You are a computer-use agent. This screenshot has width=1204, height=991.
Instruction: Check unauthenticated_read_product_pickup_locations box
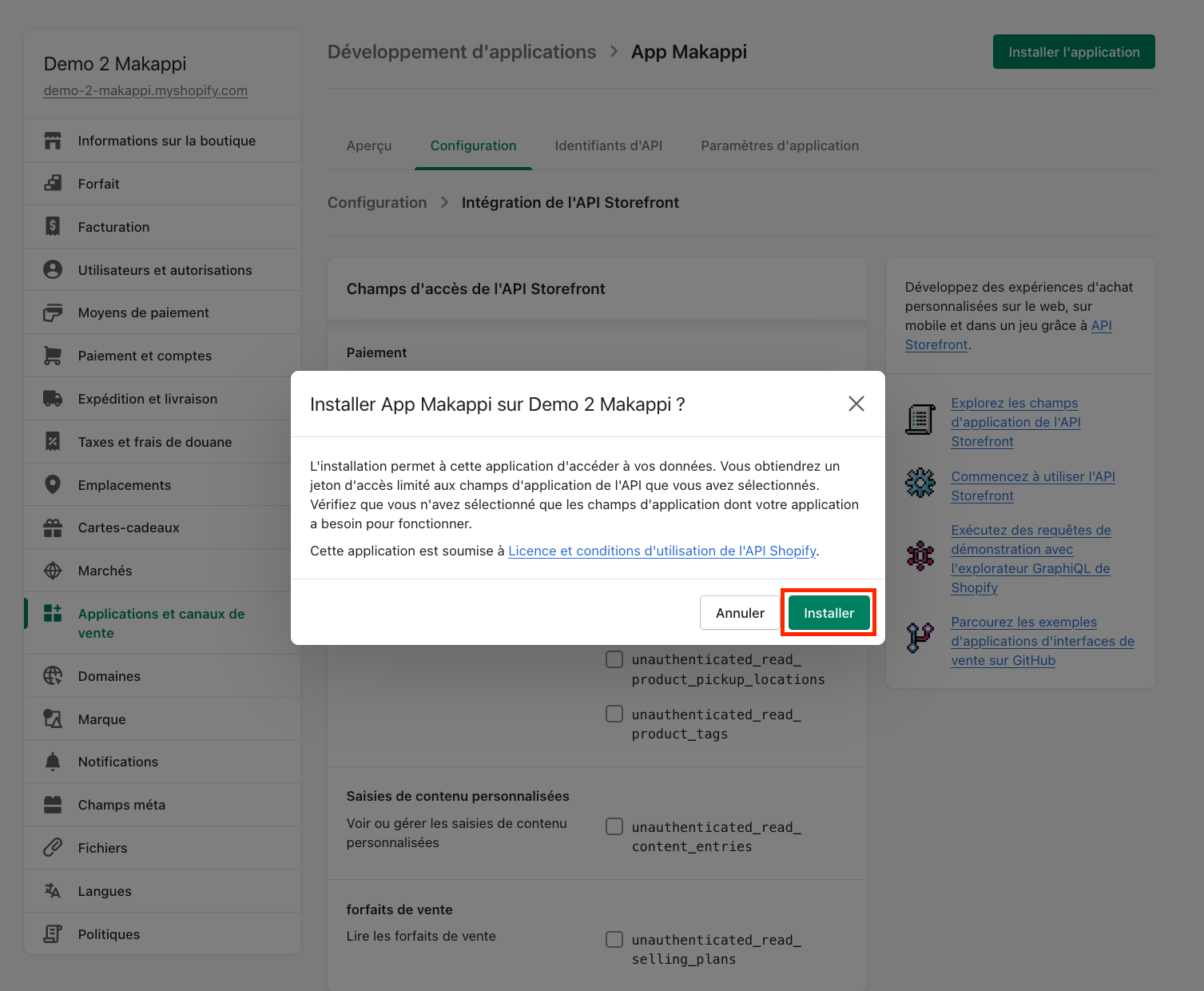[x=614, y=659]
